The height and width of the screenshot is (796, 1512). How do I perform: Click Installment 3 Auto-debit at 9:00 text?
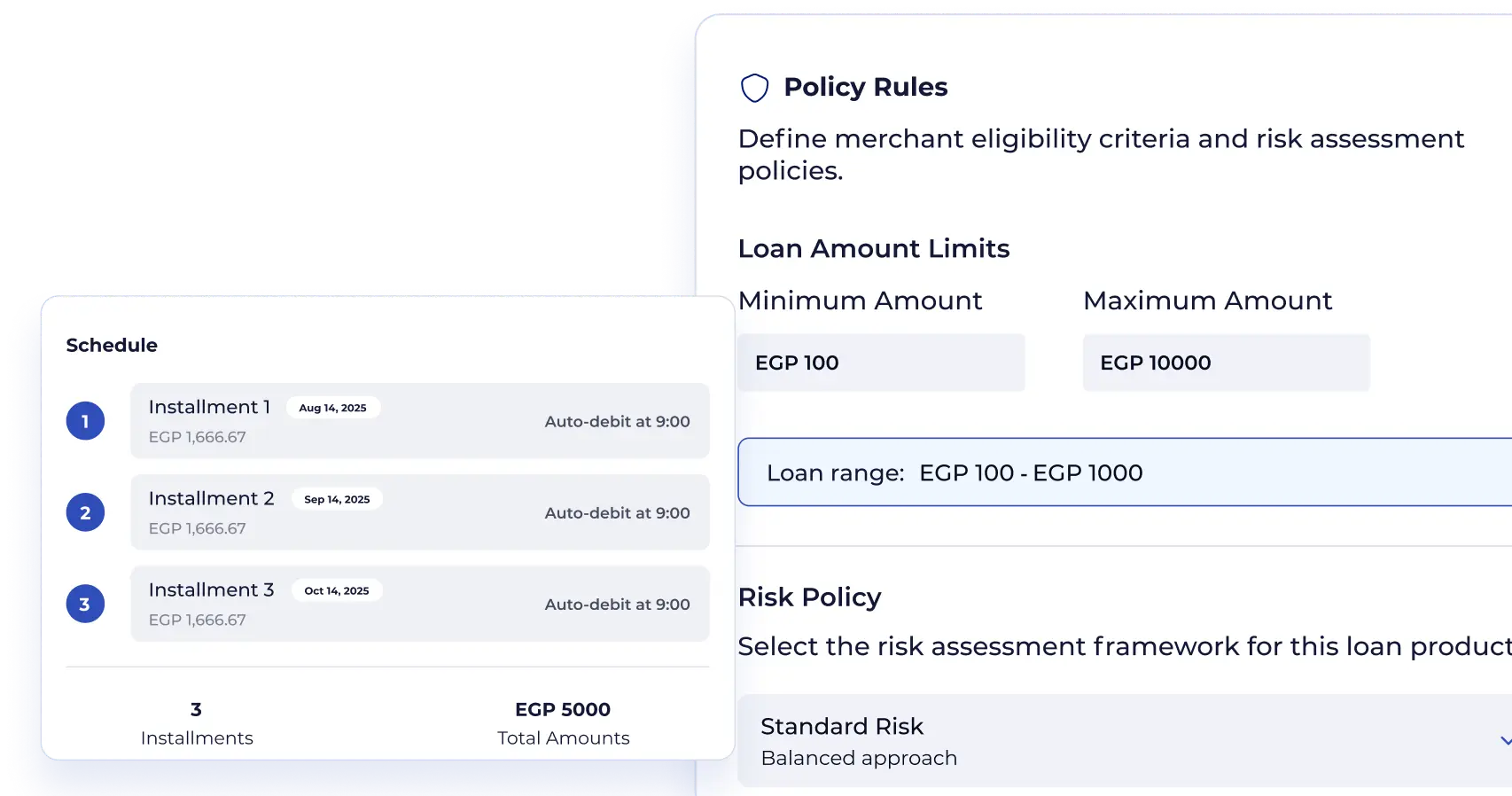point(617,605)
